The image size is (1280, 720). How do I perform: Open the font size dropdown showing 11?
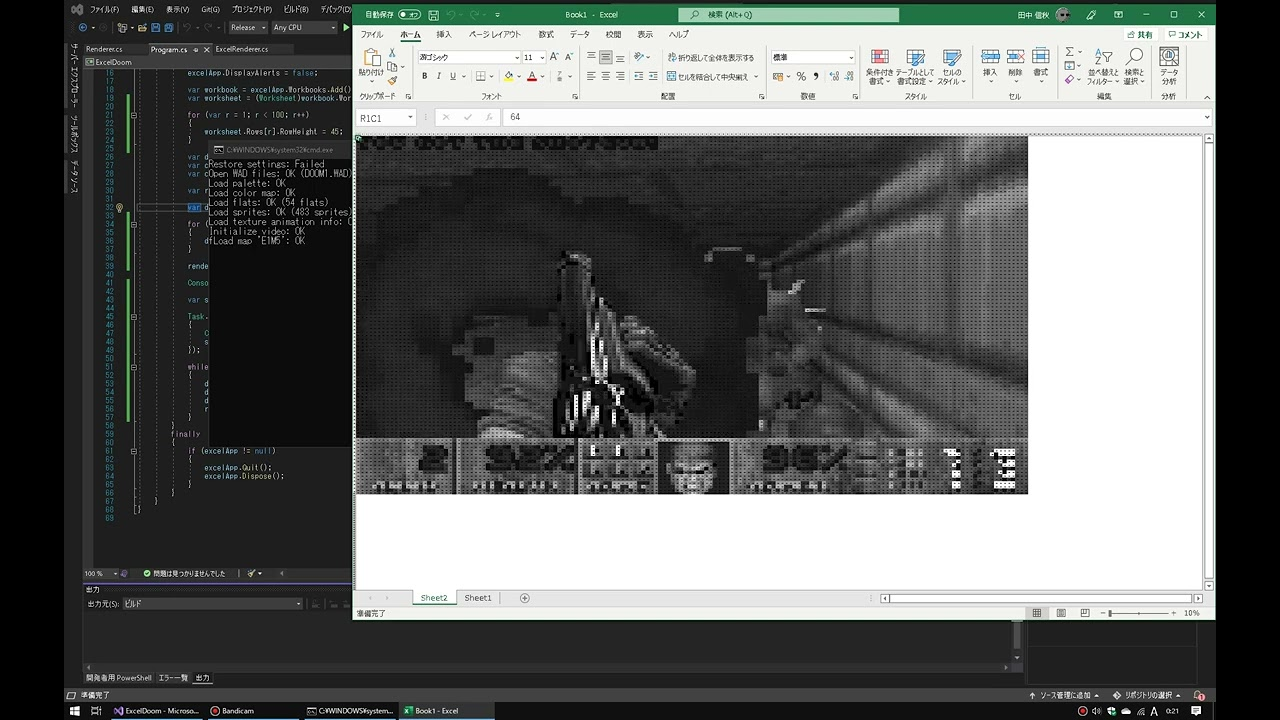(x=540, y=58)
